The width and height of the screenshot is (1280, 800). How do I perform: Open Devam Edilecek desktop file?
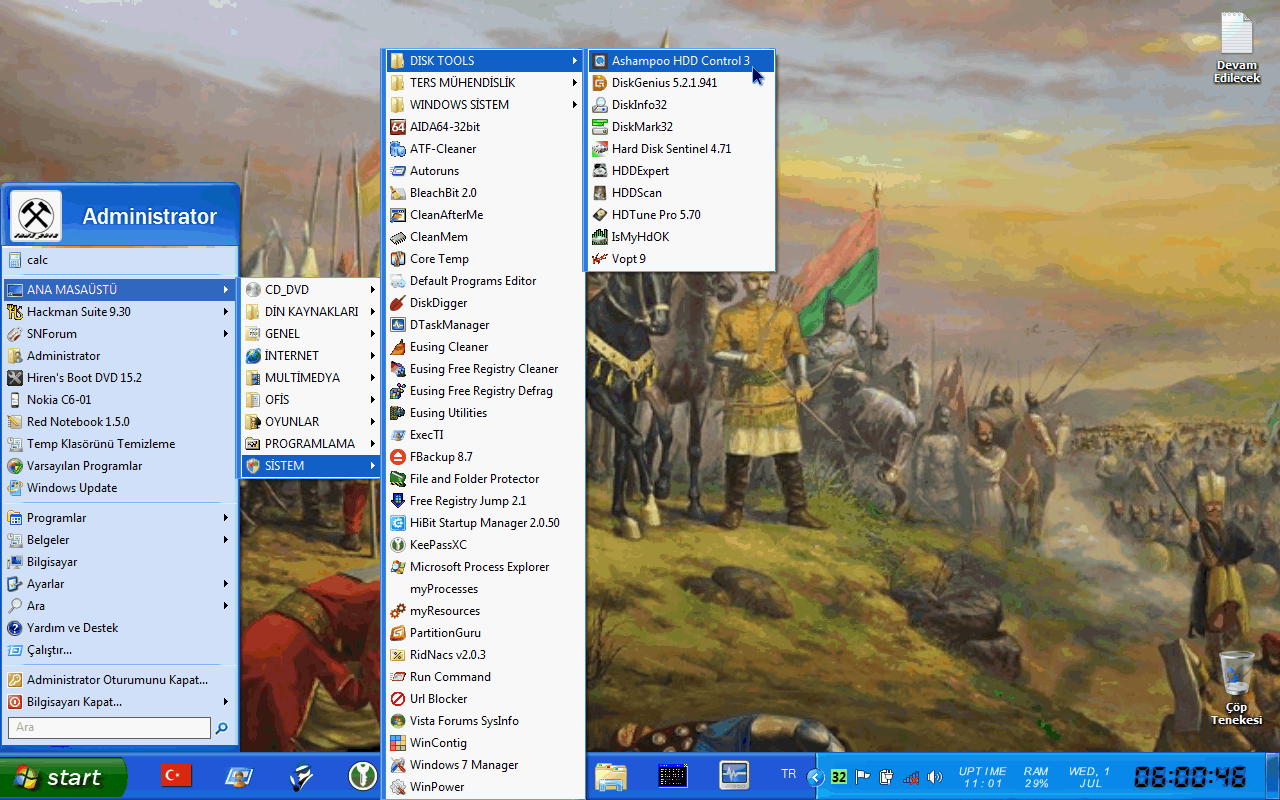pos(1237,47)
